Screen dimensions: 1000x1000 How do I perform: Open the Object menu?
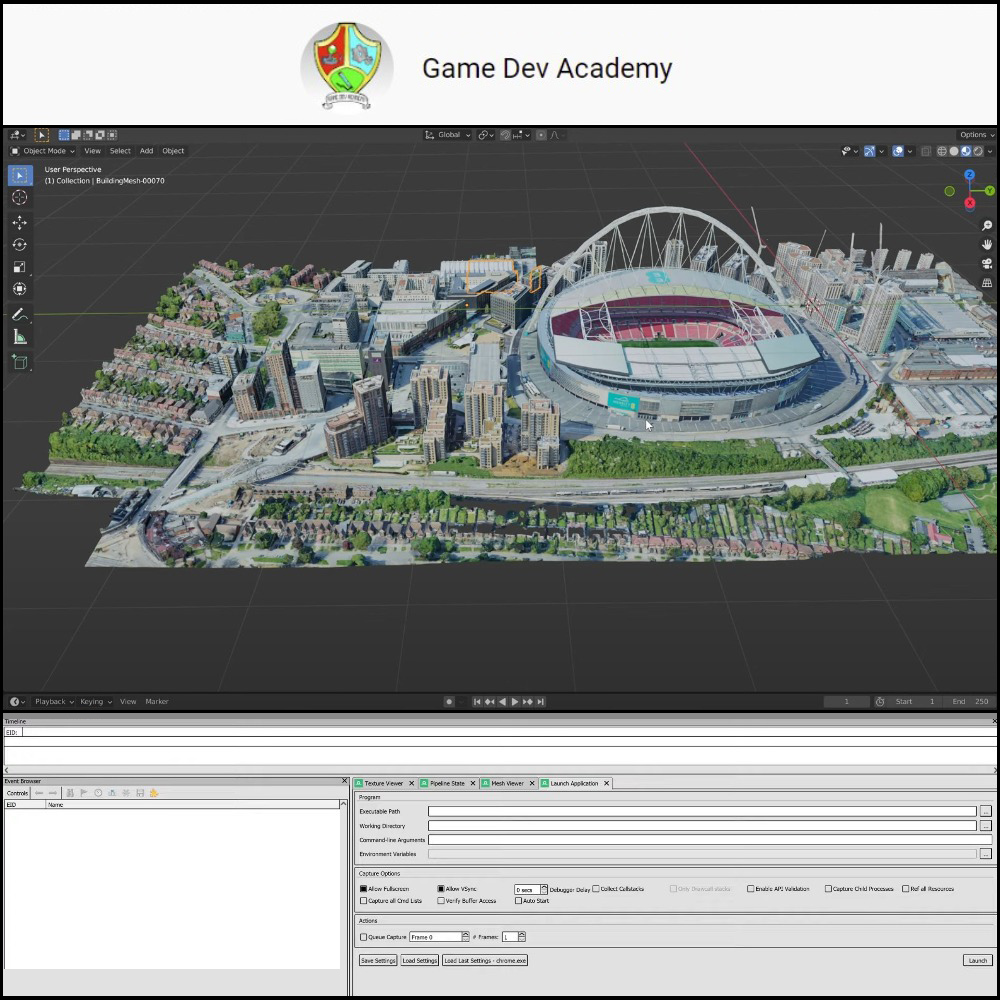pos(173,151)
